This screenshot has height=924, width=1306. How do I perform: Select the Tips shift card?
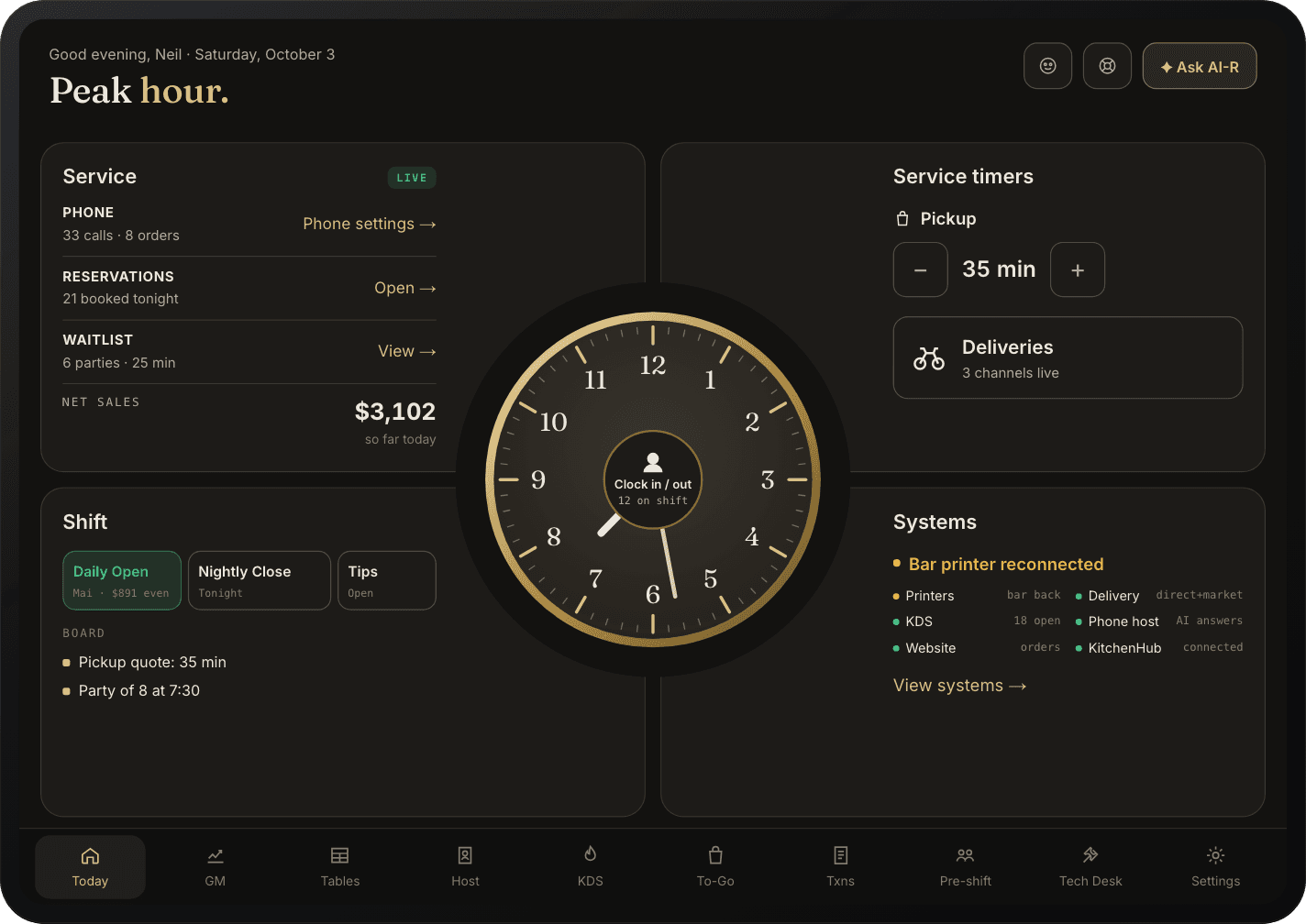click(387, 580)
